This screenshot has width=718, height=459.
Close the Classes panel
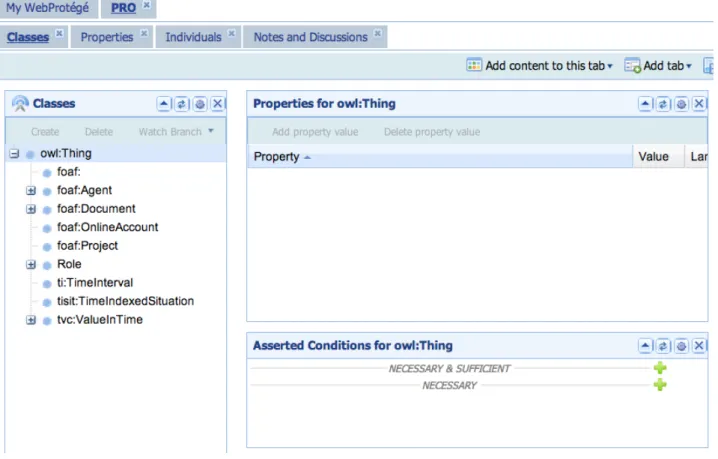tap(218, 104)
